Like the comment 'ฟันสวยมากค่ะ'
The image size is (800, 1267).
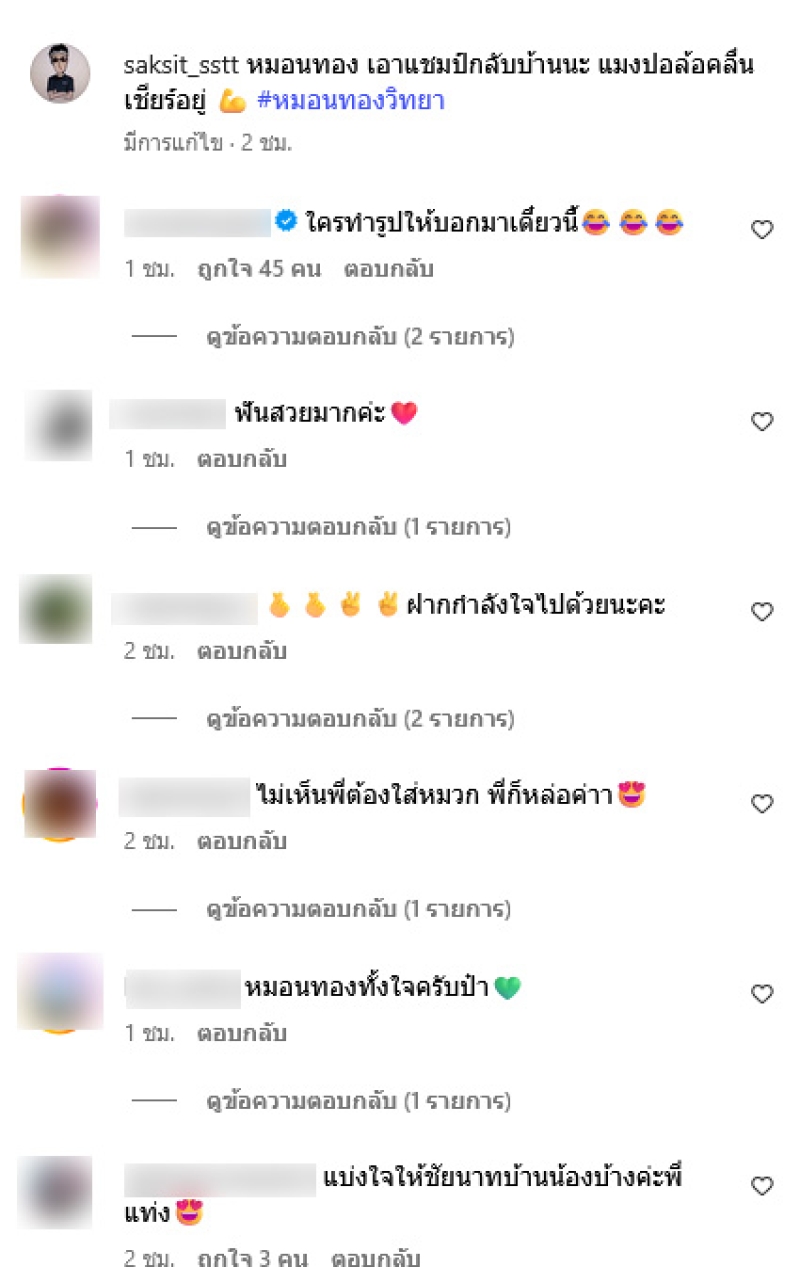[x=762, y=422]
